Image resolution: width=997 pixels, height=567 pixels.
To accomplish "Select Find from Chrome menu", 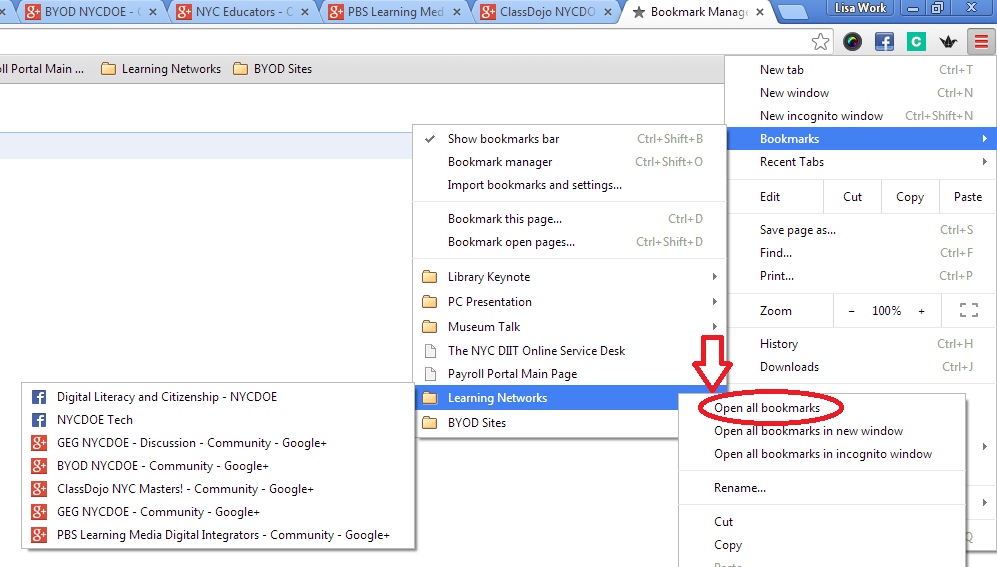I will tap(862, 253).
